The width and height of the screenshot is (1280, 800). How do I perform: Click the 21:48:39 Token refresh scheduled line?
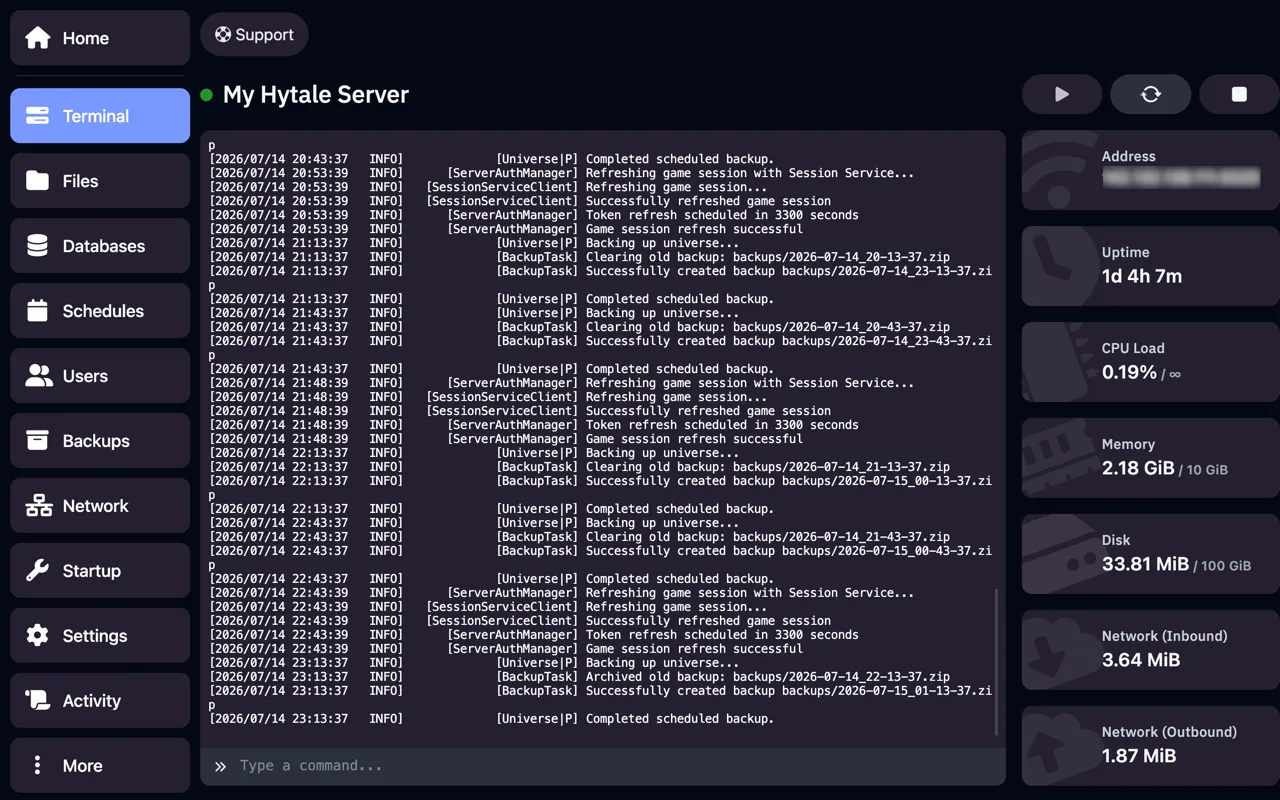coord(534,425)
